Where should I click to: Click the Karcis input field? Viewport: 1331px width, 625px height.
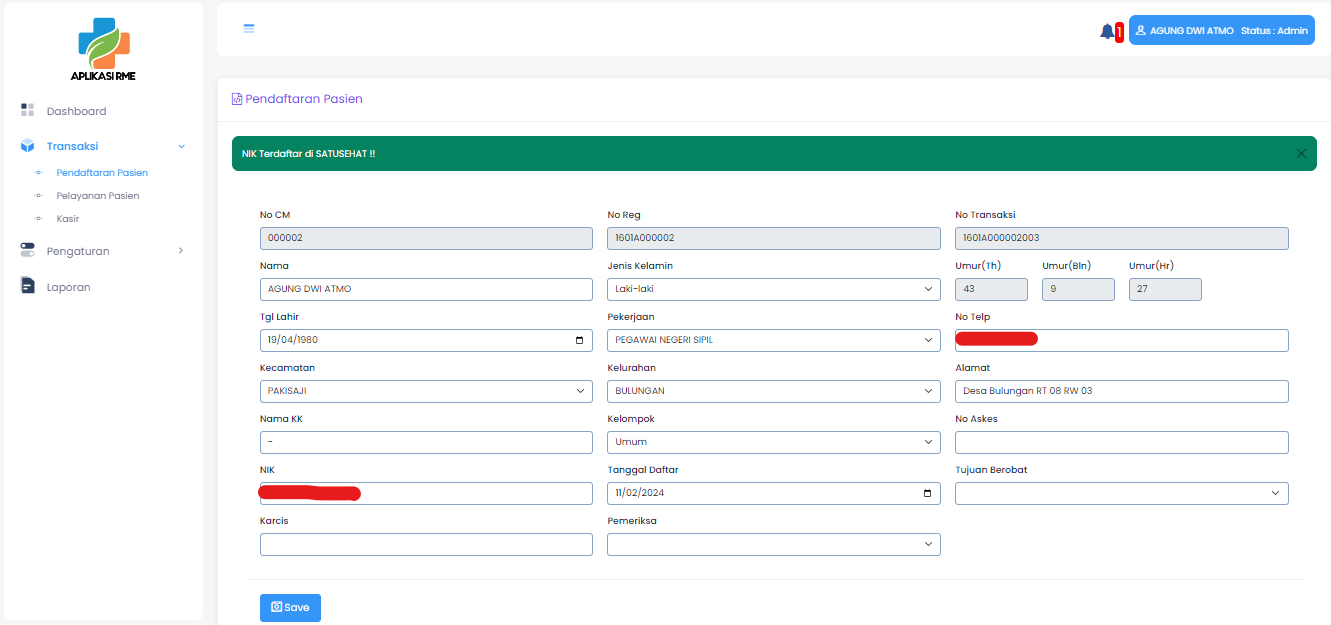pos(426,544)
